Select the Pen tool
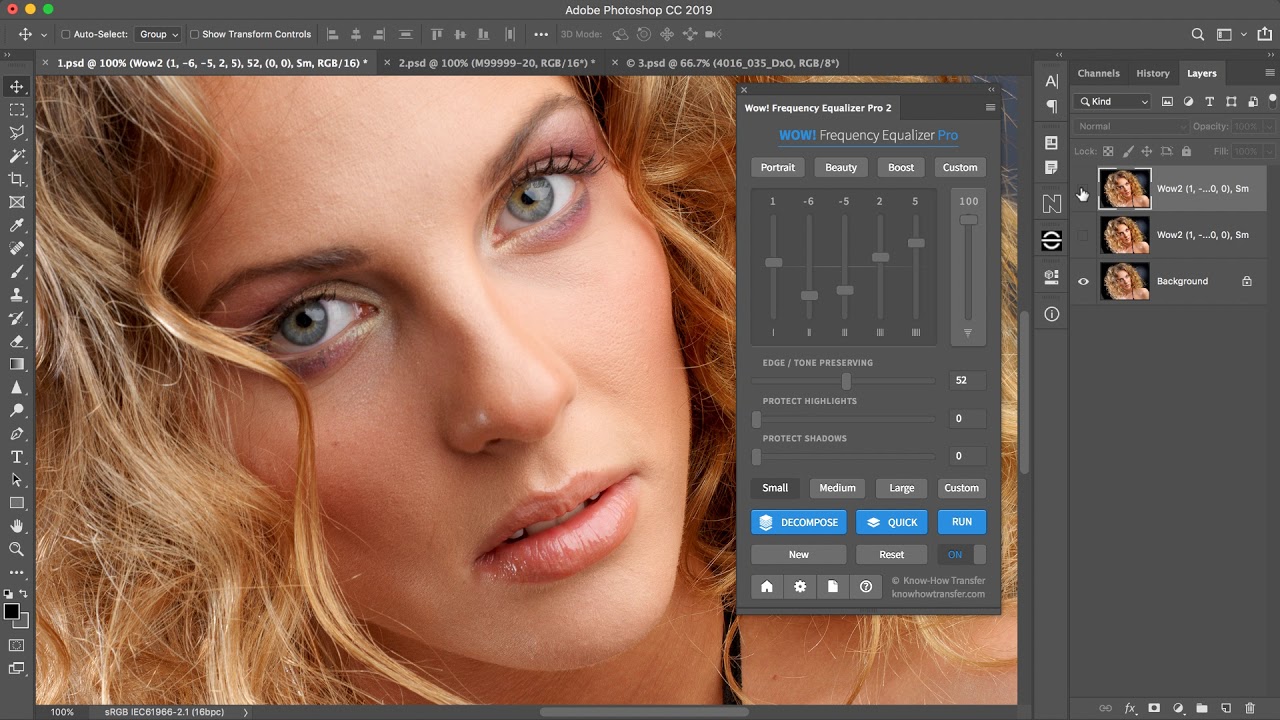1280x720 pixels. pos(17,434)
